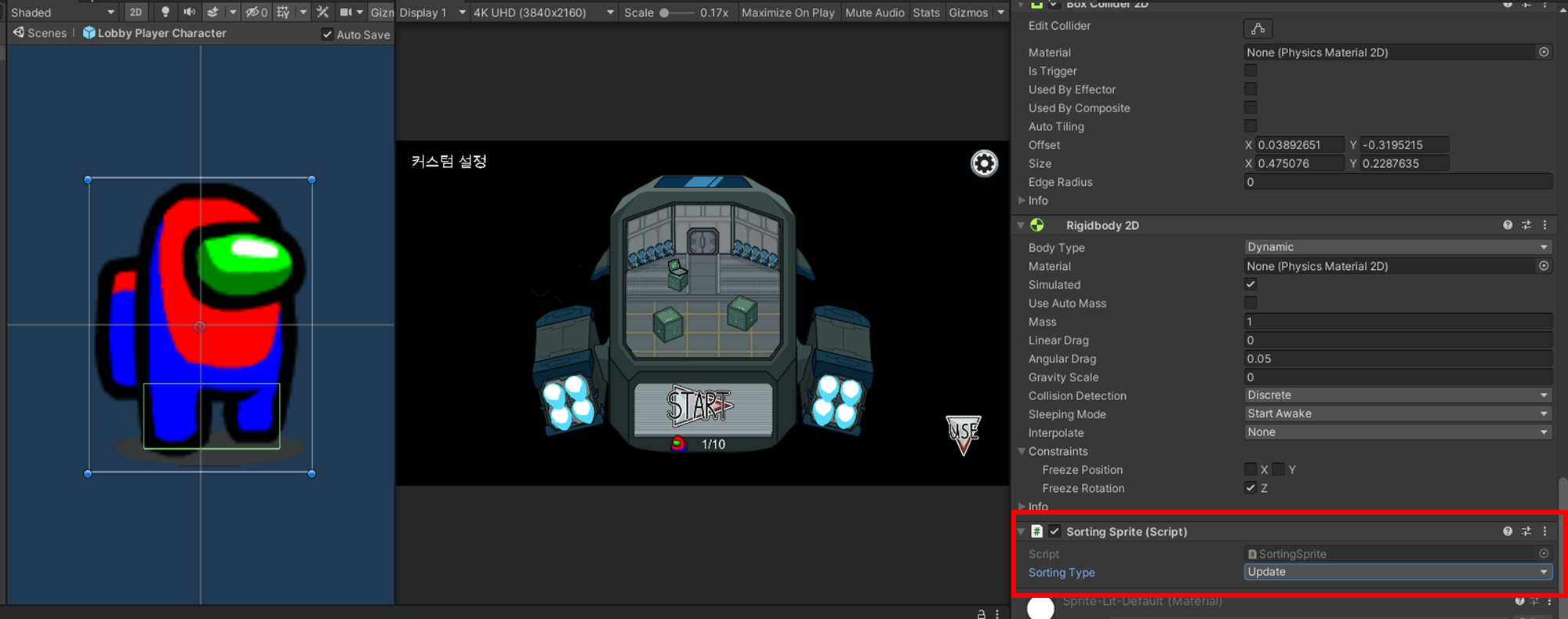The image size is (1568, 619).
Task: Toggle Maximize On Play button
Action: click(x=788, y=12)
